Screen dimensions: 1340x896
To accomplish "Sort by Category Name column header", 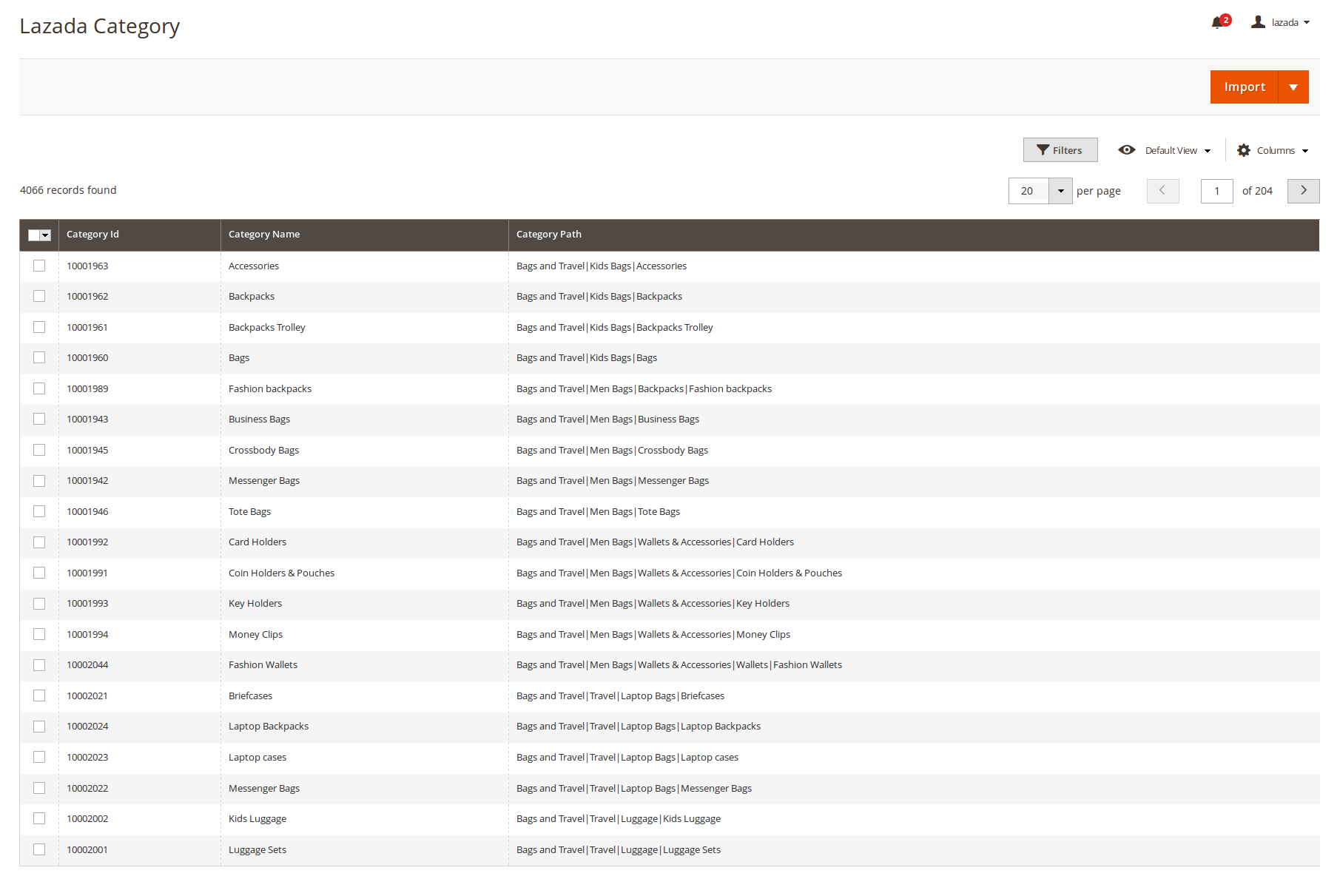I will click(365, 235).
